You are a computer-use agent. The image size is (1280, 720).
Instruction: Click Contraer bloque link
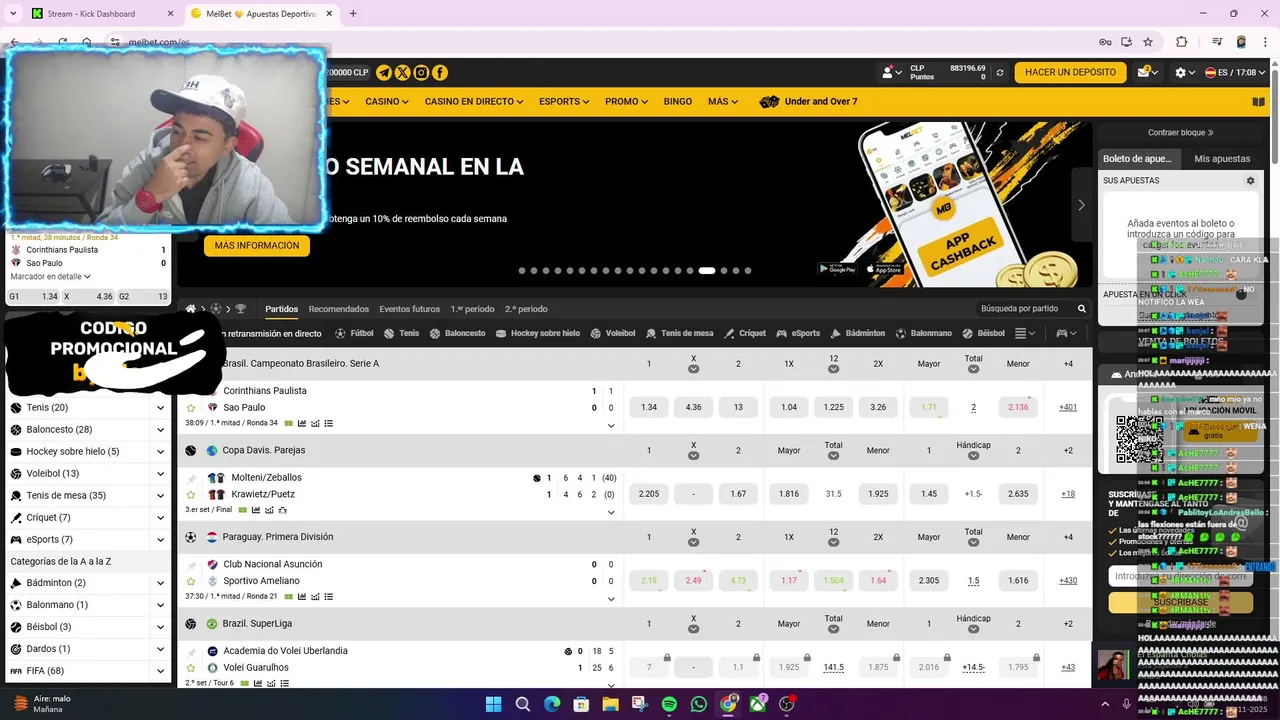pyautogui.click(x=1180, y=132)
